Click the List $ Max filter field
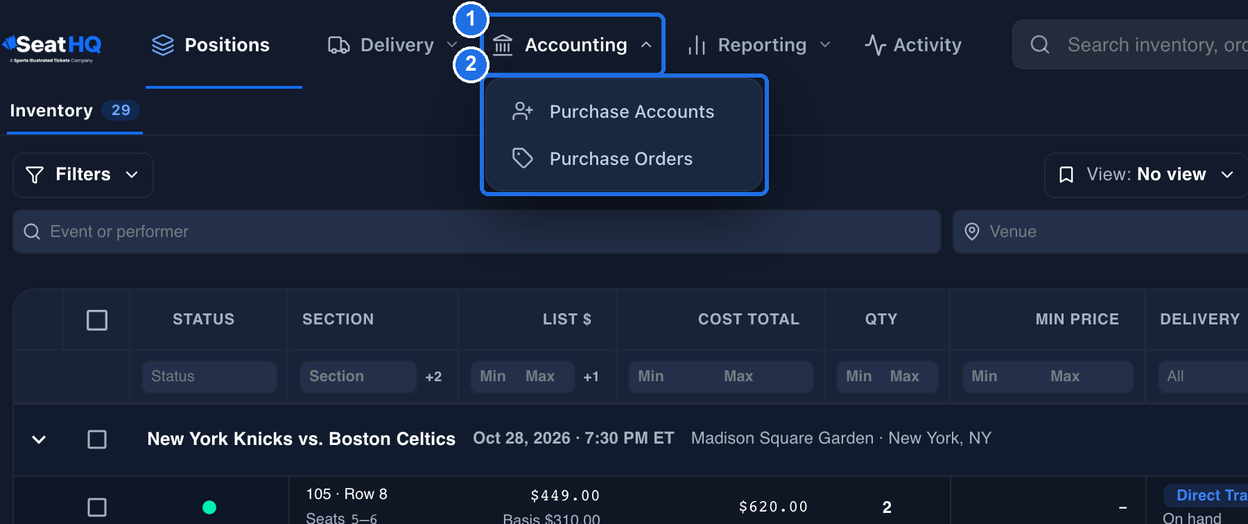This screenshot has width=1248, height=524. (545, 376)
